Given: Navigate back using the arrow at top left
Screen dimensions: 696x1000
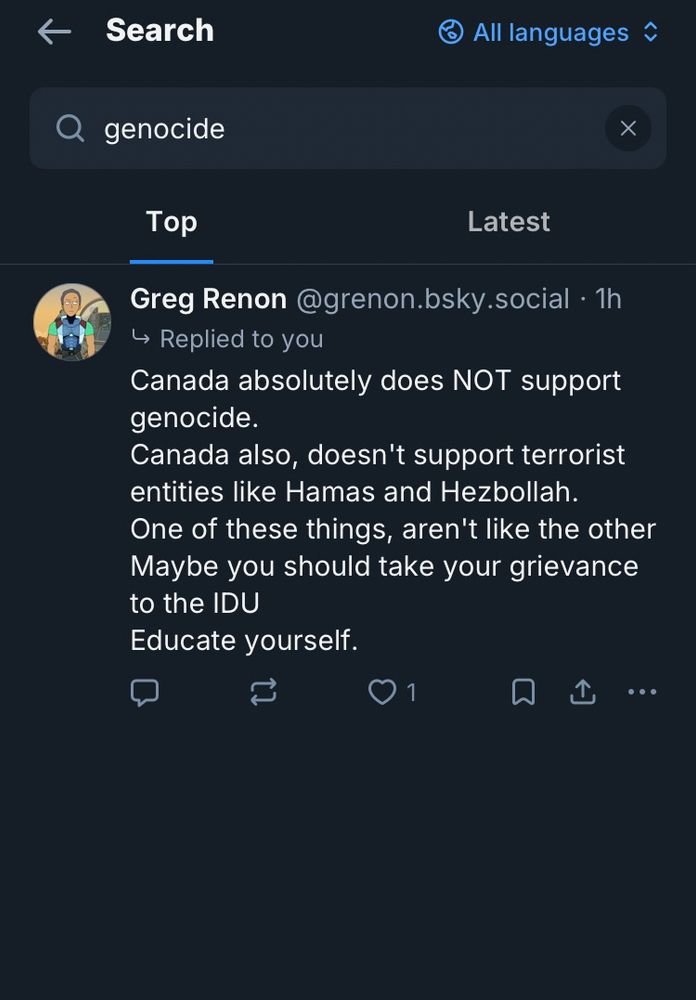Looking at the screenshot, I should [x=54, y=32].
